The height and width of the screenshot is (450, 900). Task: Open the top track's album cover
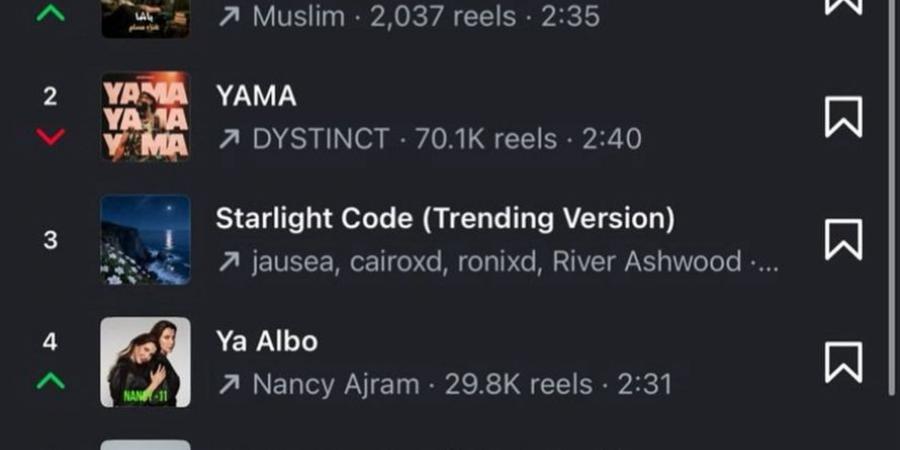(x=145, y=17)
